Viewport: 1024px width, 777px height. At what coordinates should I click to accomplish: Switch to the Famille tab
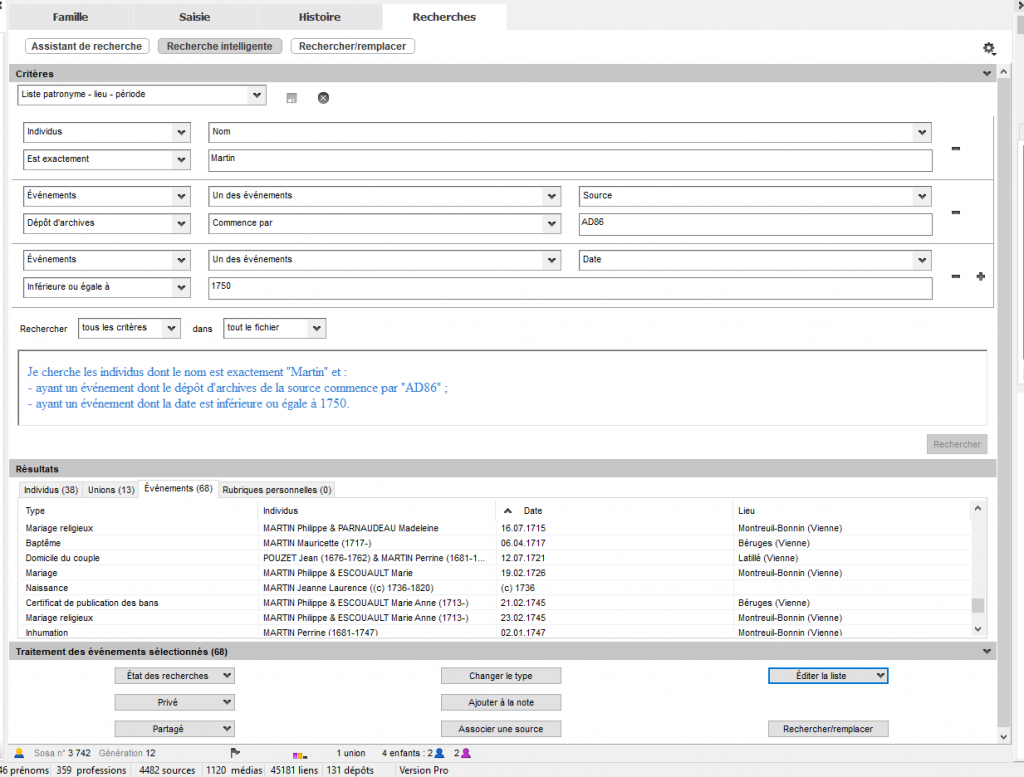click(71, 17)
